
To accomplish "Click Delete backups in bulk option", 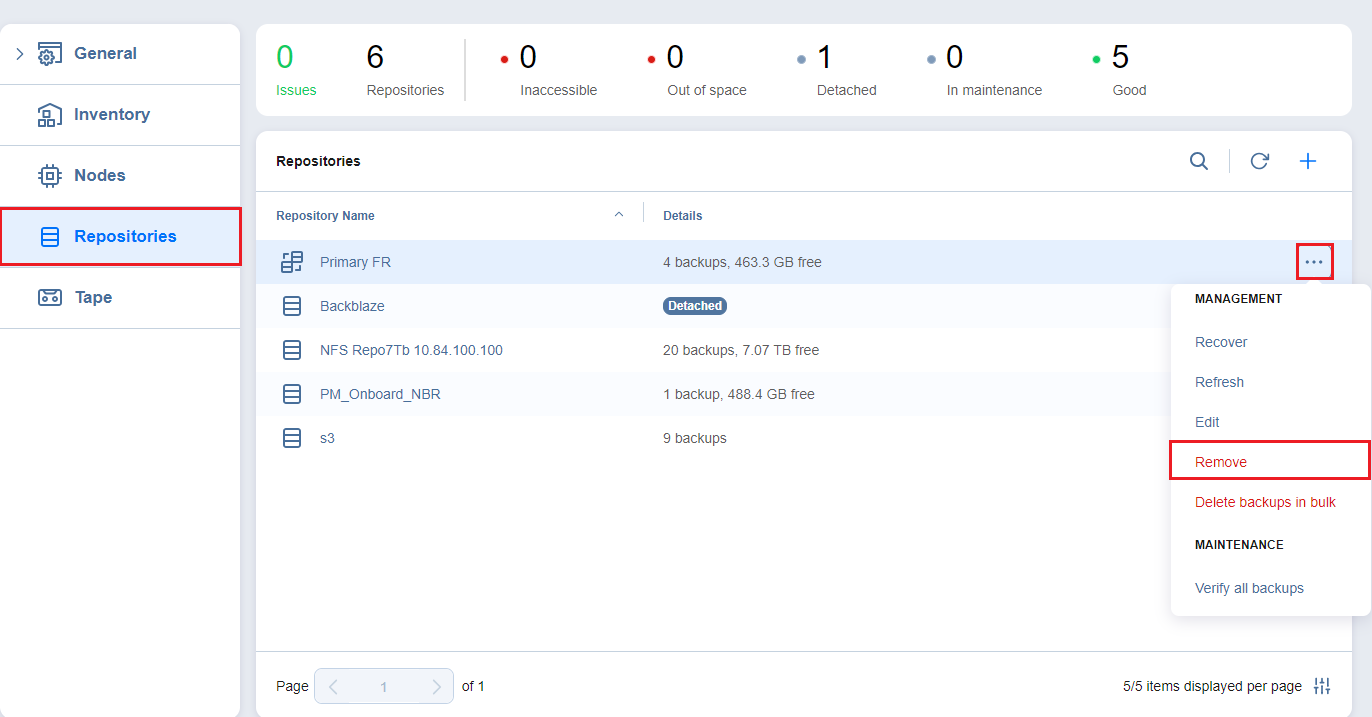I will pyautogui.click(x=1265, y=502).
